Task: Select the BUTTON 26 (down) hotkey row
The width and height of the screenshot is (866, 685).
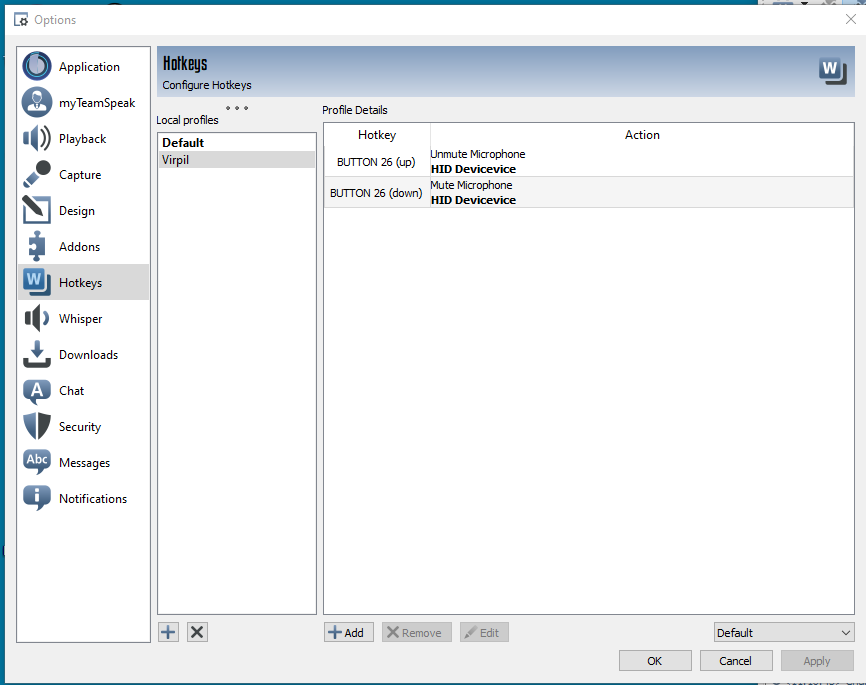Action: point(589,192)
